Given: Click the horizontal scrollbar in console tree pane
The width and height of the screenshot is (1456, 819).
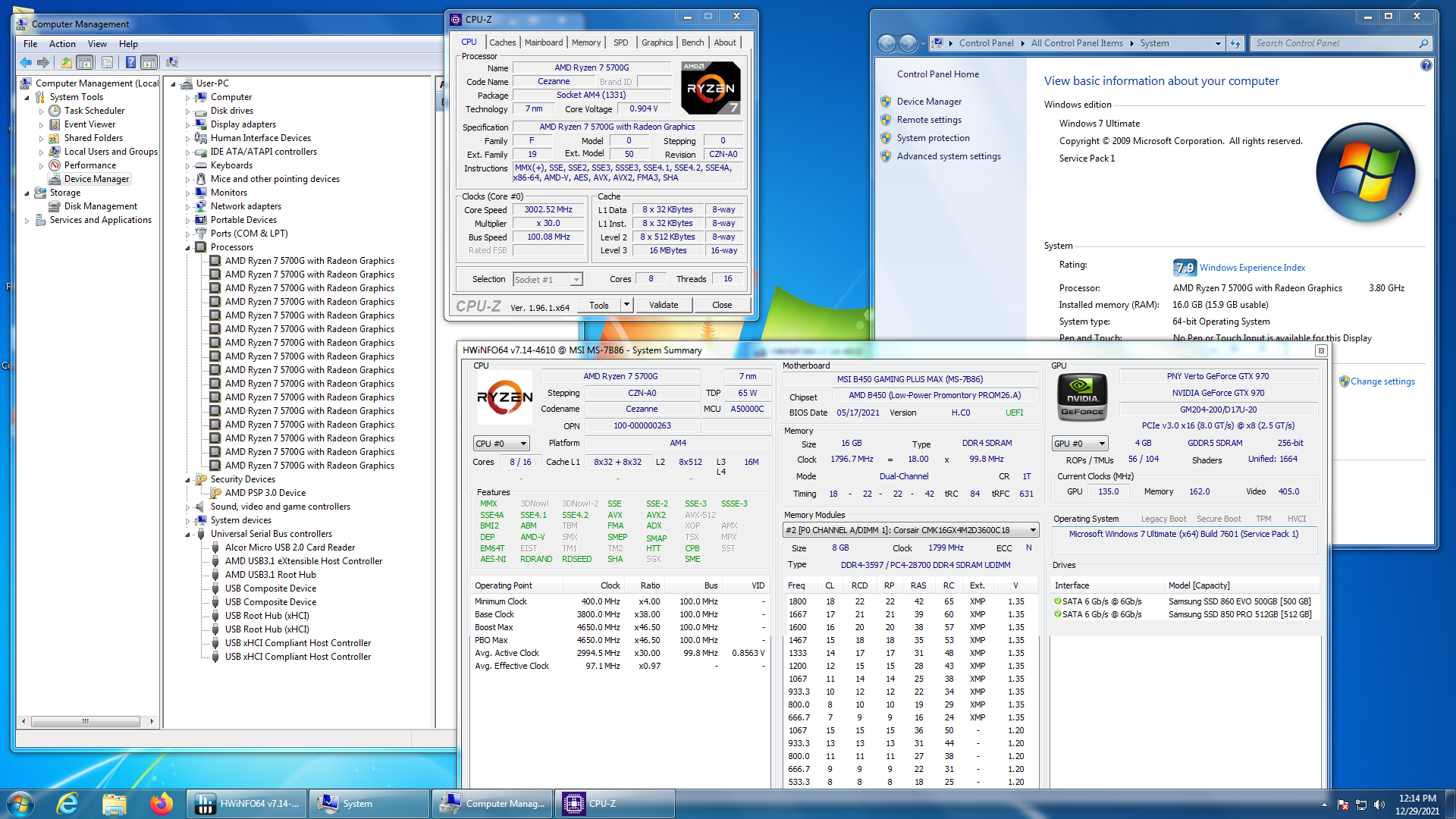Looking at the screenshot, I should (87, 721).
